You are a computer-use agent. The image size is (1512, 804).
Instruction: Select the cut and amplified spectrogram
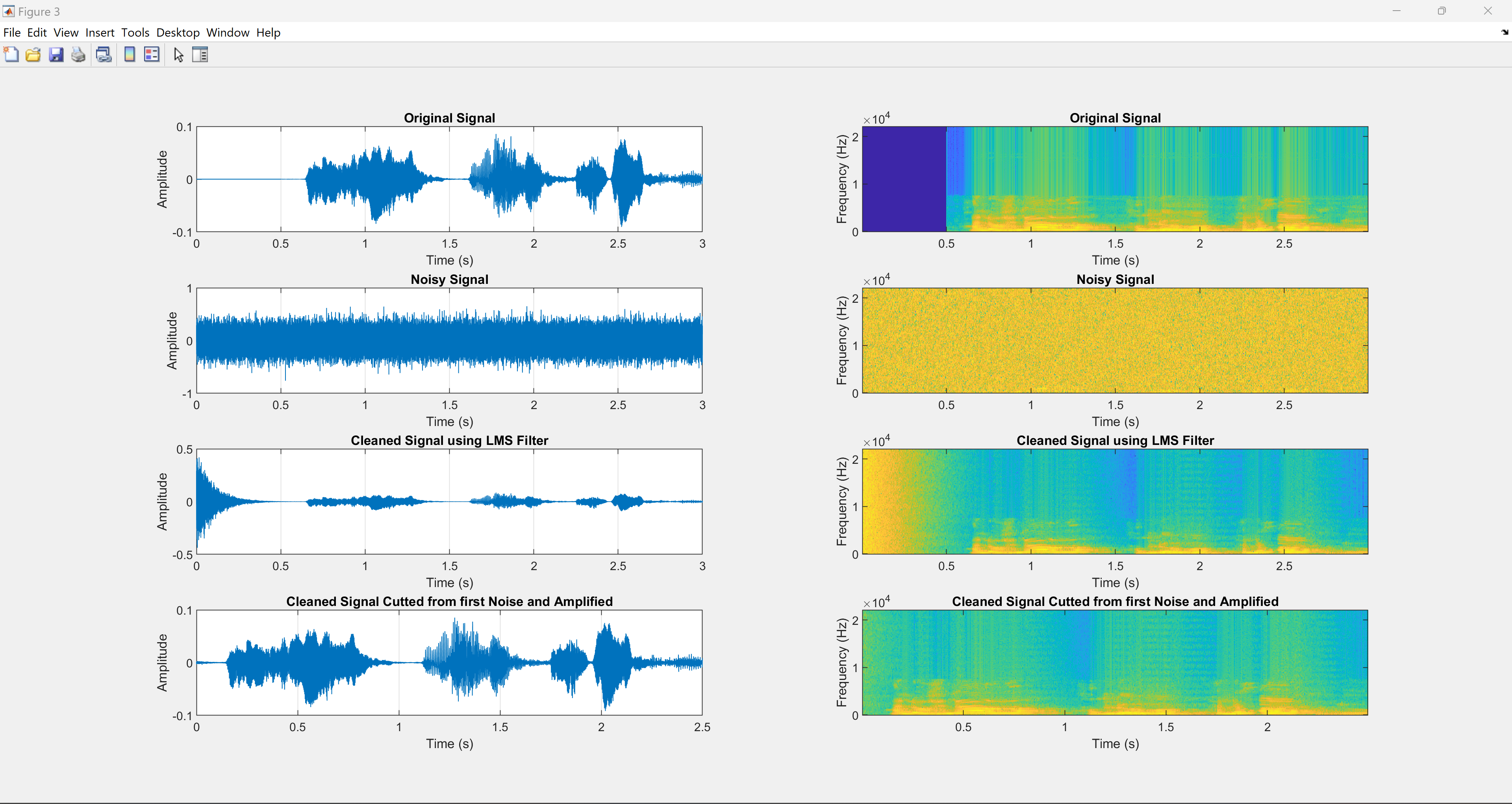point(1115,663)
